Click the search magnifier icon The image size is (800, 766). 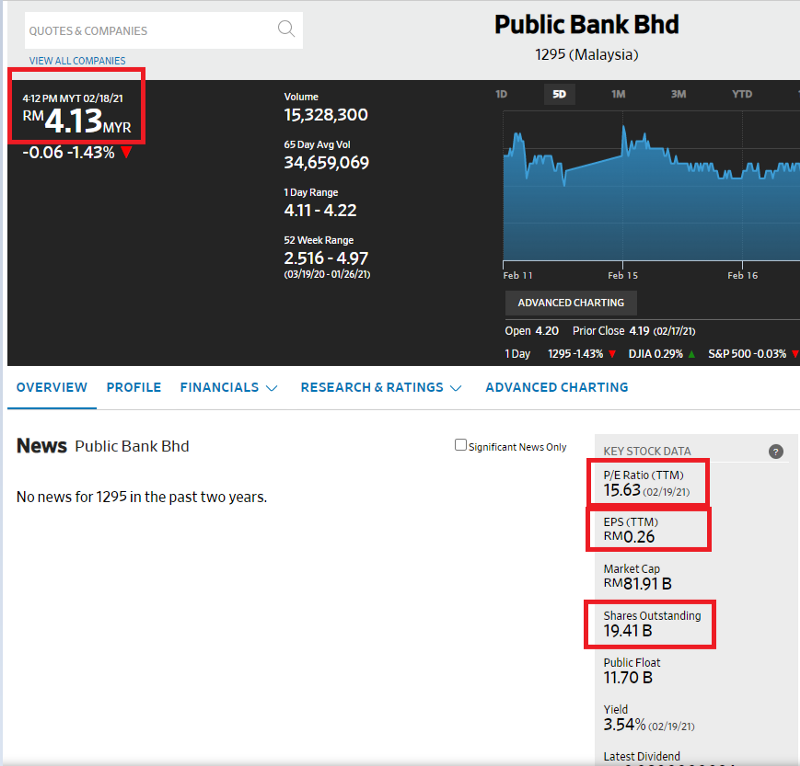tap(286, 29)
